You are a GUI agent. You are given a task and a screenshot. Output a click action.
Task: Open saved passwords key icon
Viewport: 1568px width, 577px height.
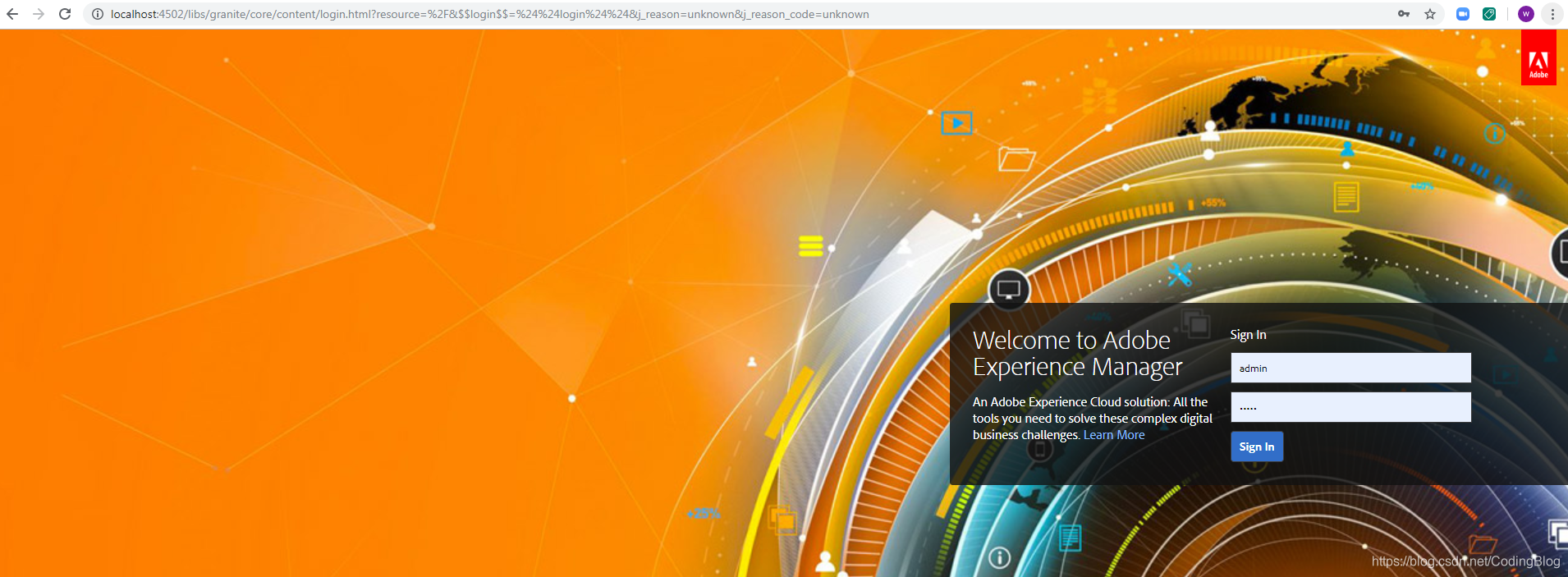(x=1404, y=14)
